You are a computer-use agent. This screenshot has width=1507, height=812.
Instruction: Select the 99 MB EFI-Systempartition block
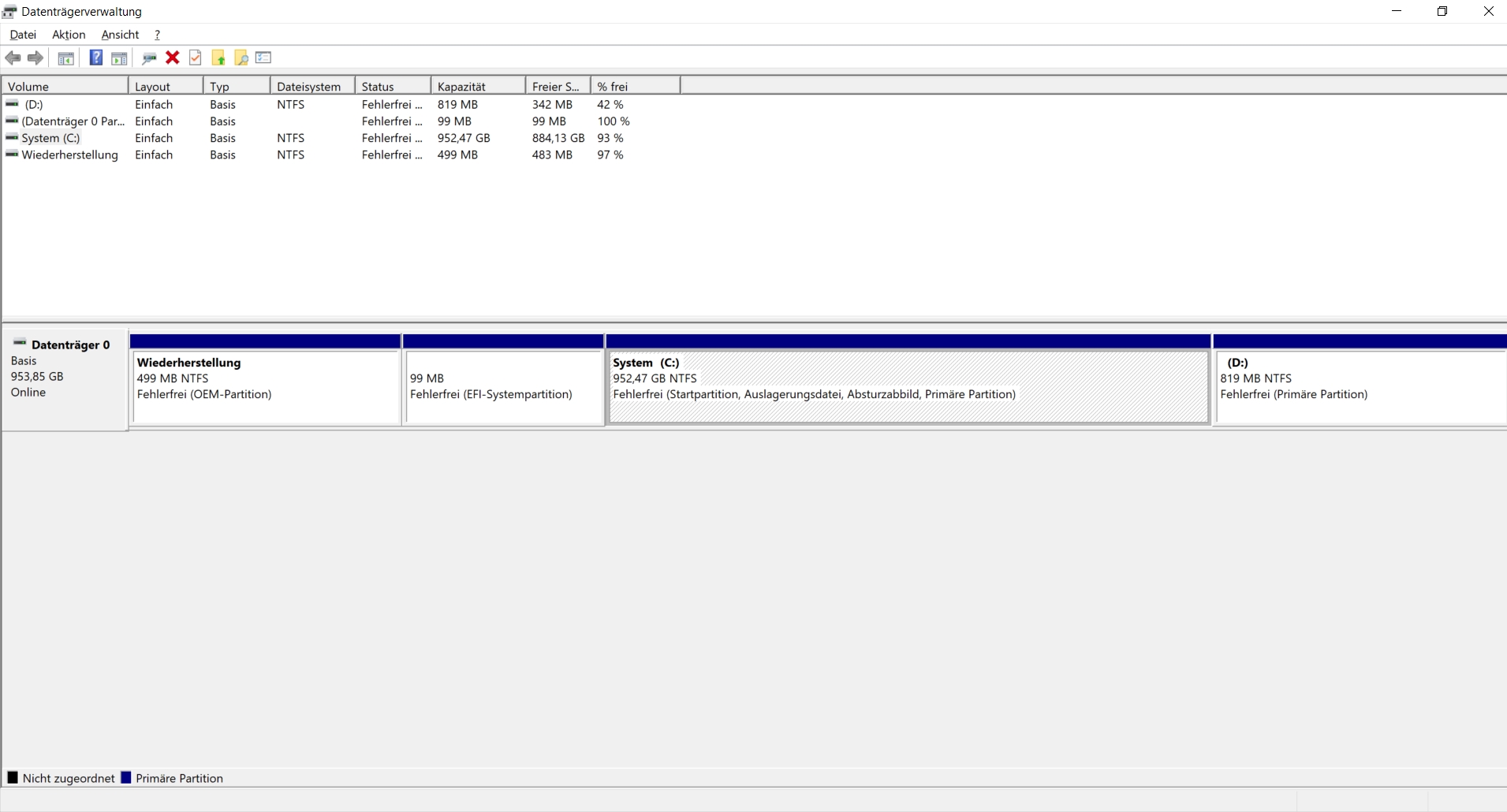coord(504,387)
